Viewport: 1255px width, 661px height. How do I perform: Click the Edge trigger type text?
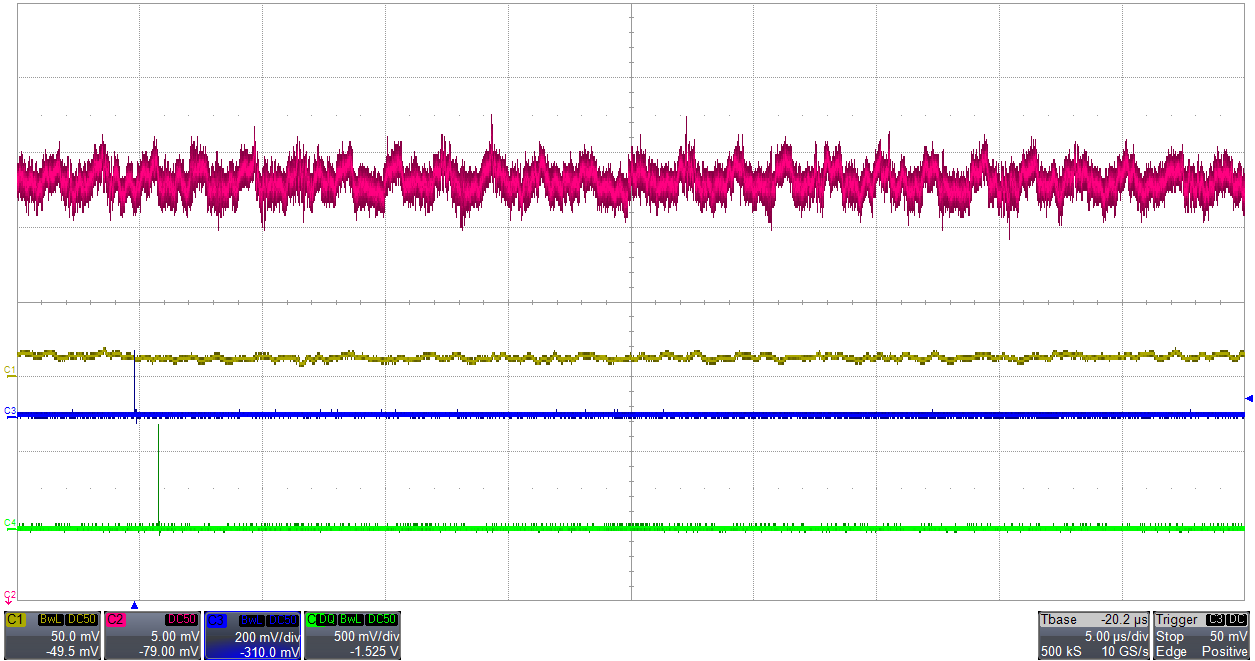tap(1171, 652)
